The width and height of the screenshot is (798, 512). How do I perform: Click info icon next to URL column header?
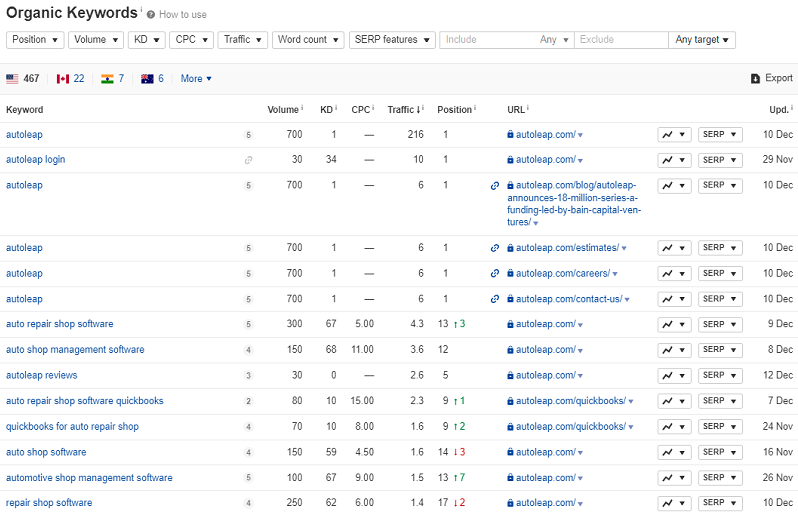point(528,107)
